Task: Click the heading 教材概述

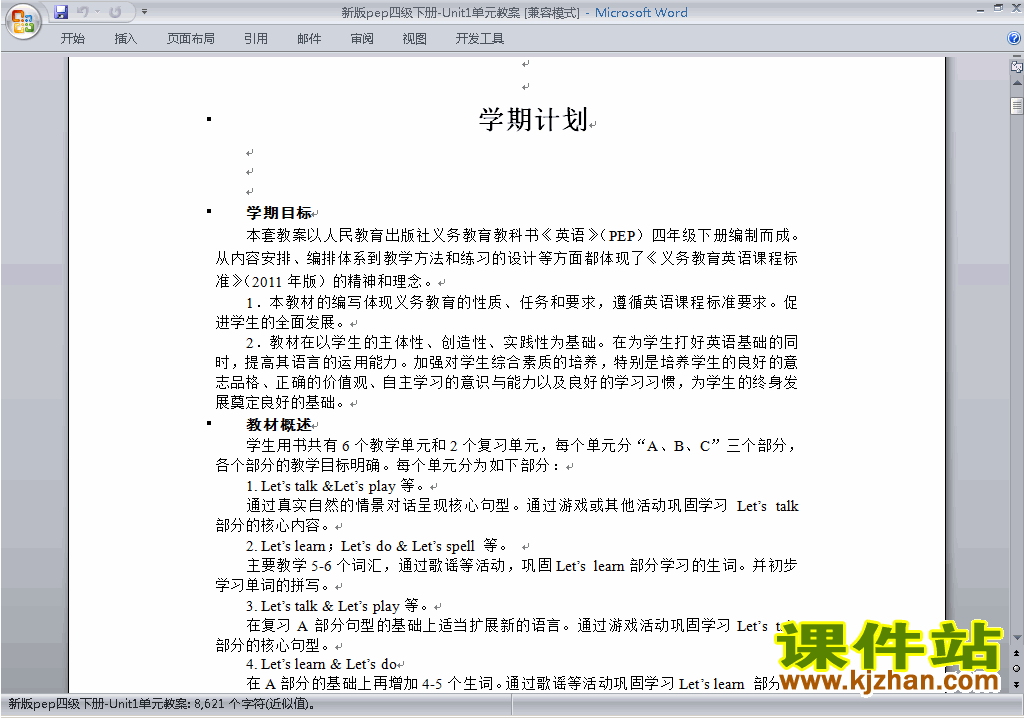Action: [279, 425]
